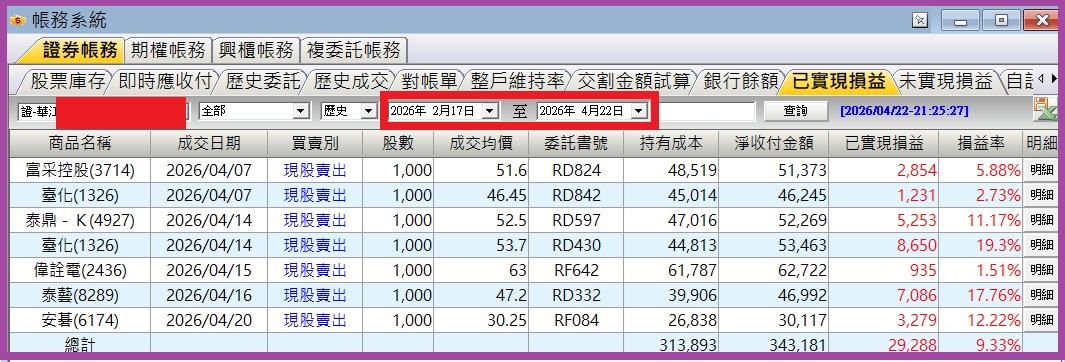
Task: Click order number RF642
Action: click(577, 270)
